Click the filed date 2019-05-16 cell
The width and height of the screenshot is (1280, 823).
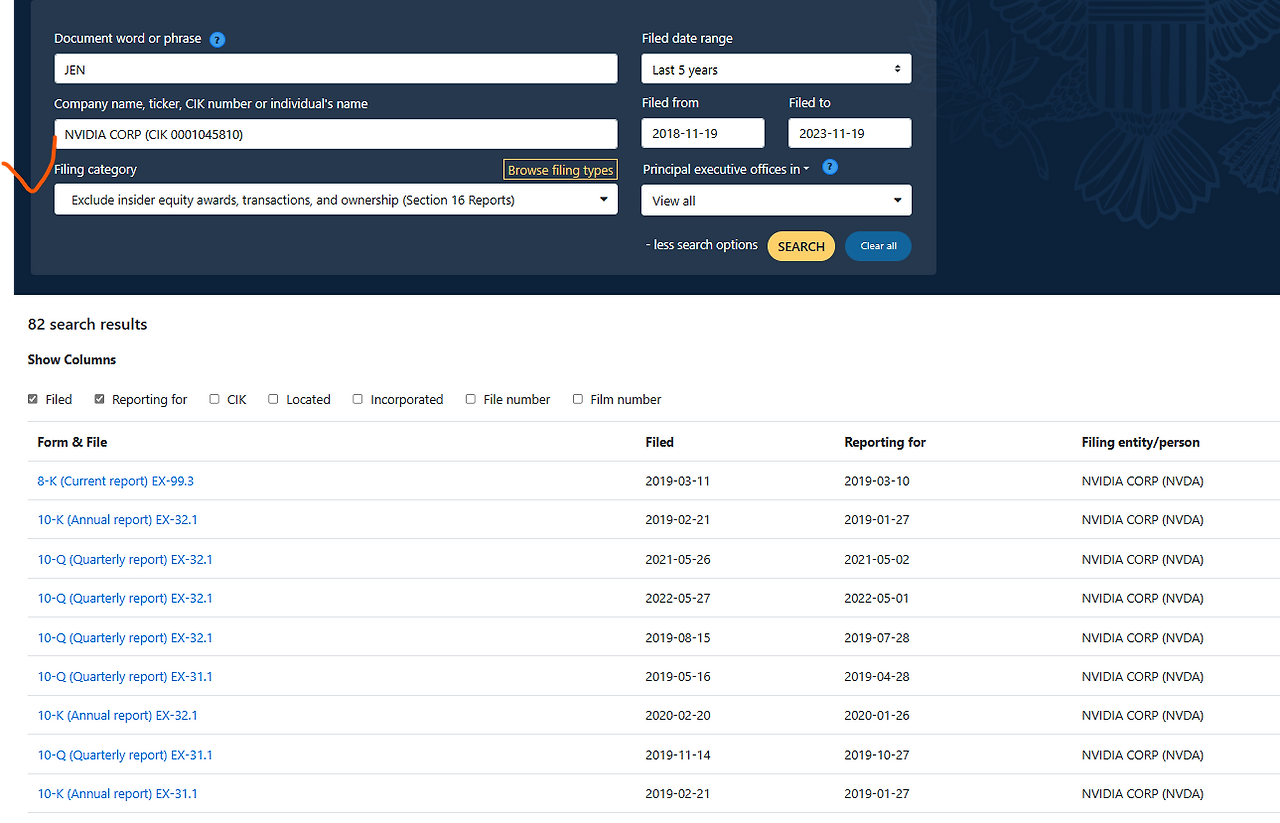(678, 677)
